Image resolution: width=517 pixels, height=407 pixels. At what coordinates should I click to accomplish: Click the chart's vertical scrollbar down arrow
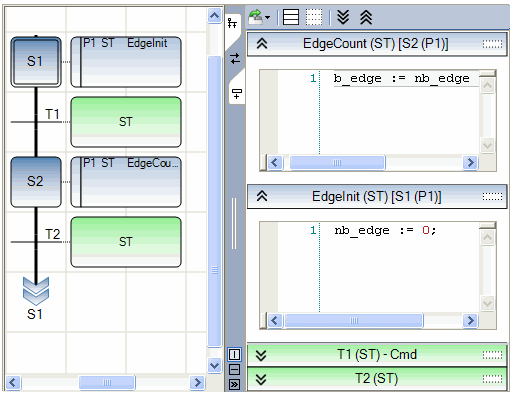click(214, 365)
